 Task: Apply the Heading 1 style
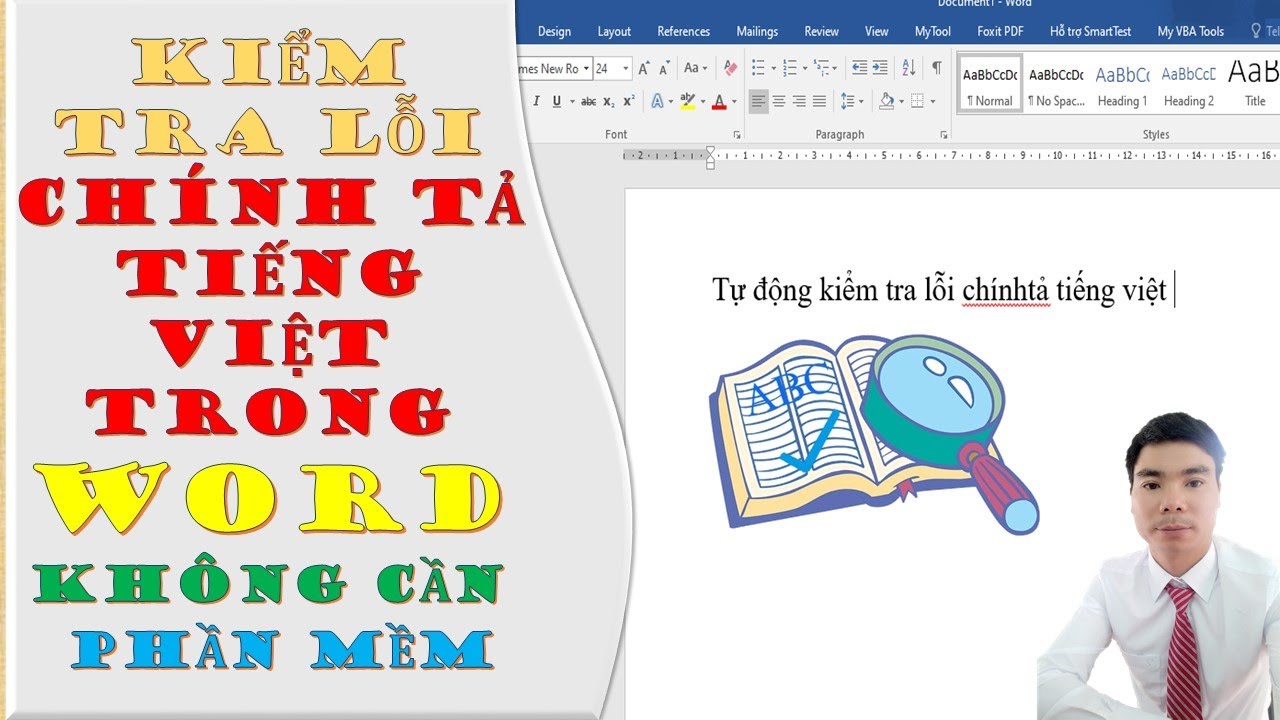pos(1122,83)
